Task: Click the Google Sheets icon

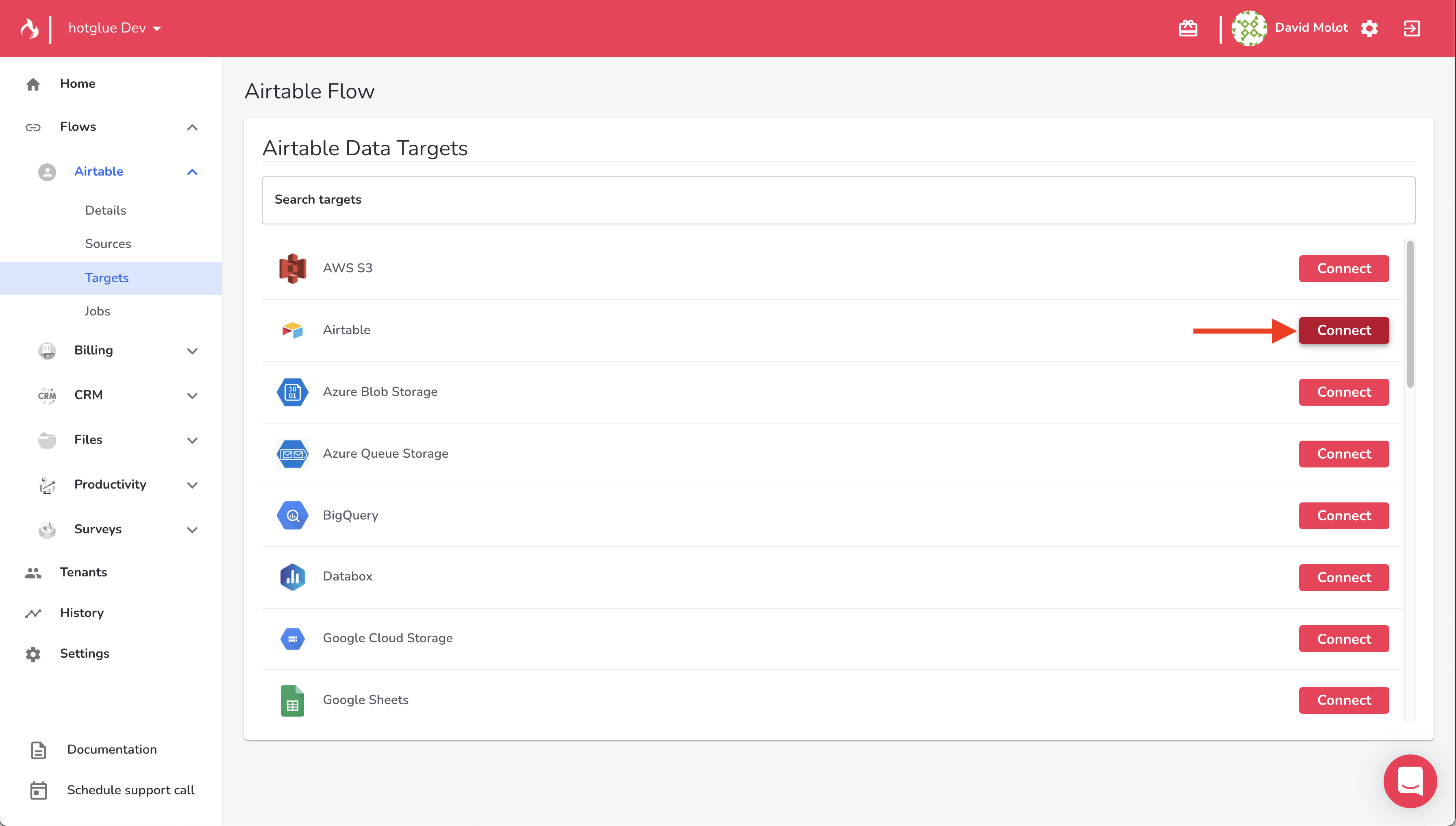Action: pyautogui.click(x=292, y=700)
